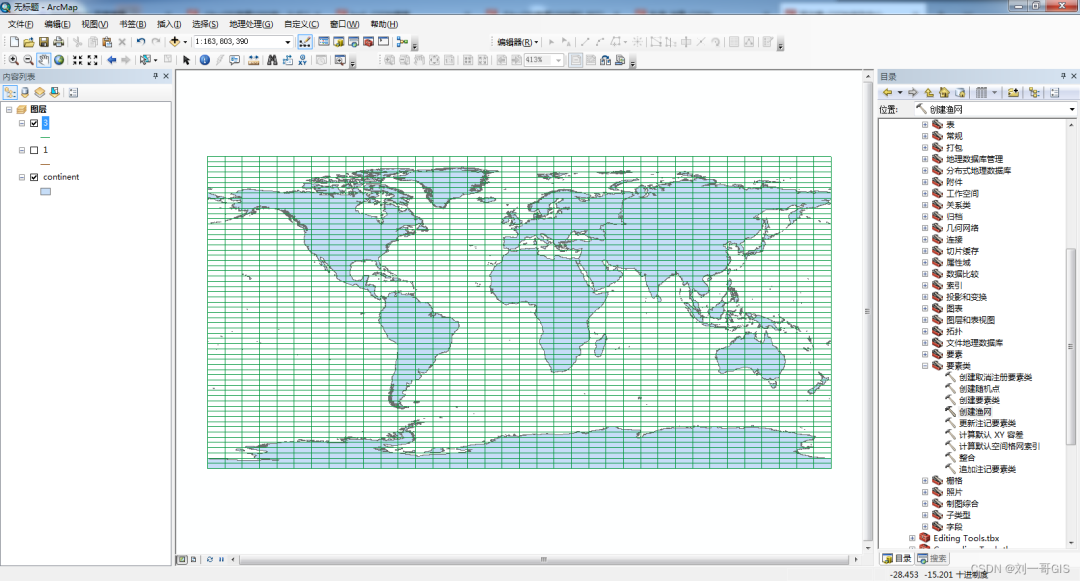Image resolution: width=1080 pixels, height=581 pixels.
Task: Collapse the 要素类 toolset
Action: point(925,366)
